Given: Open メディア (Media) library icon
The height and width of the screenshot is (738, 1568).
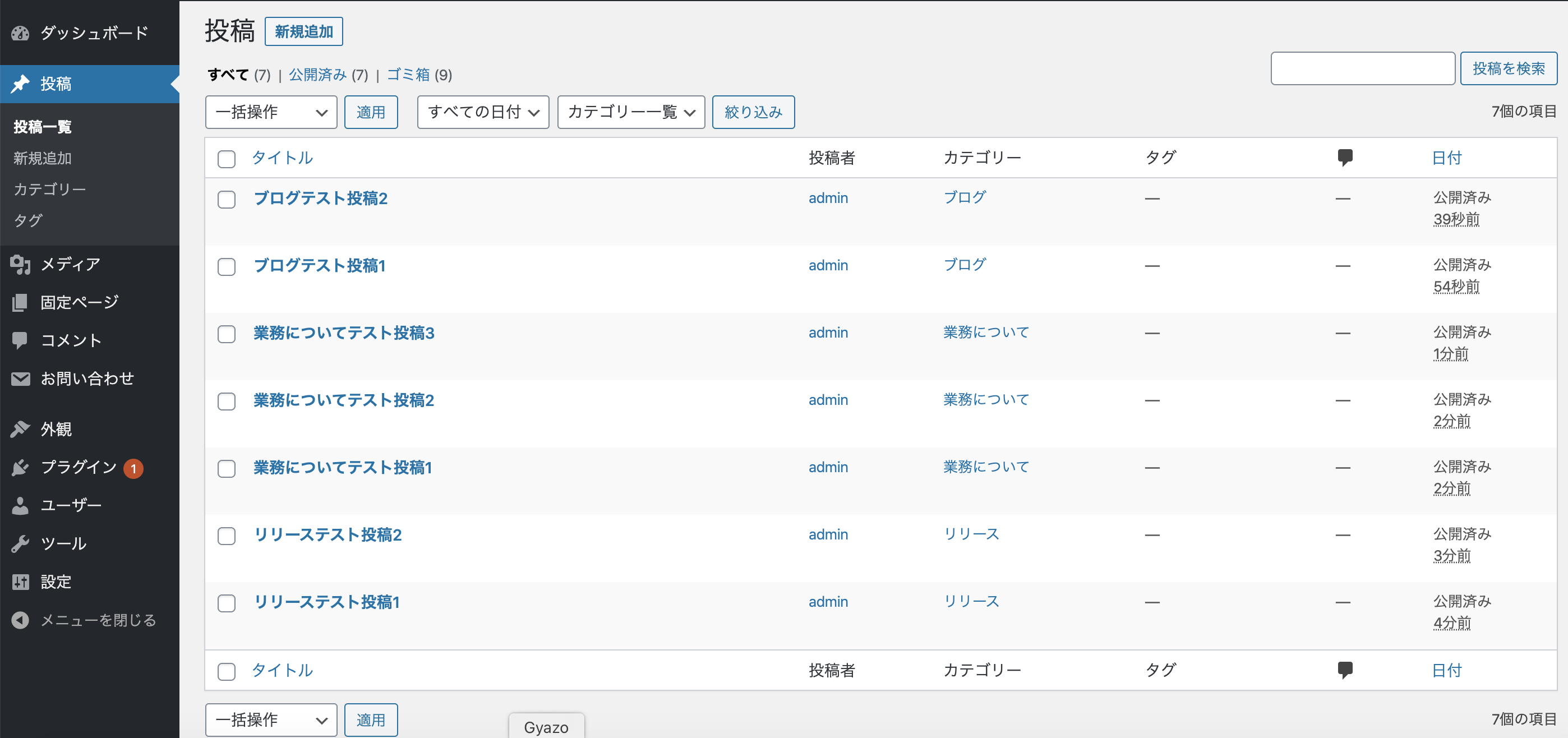Looking at the screenshot, I should click(x=20, y=264).
